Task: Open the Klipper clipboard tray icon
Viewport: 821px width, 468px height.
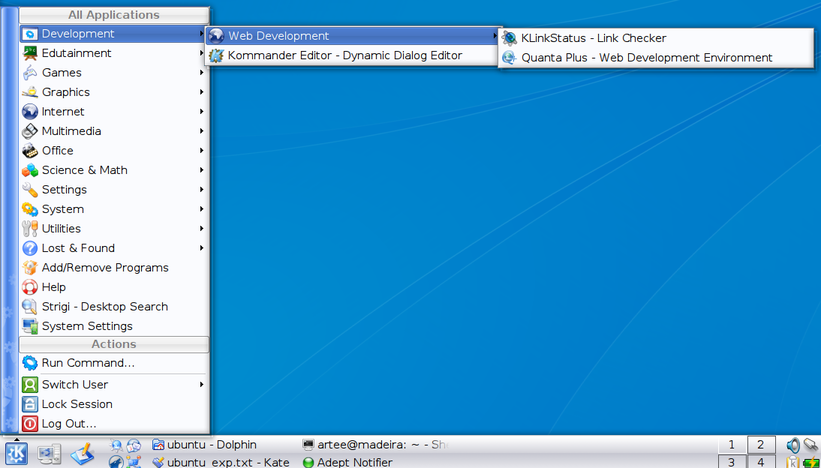Action: [793, 462]
